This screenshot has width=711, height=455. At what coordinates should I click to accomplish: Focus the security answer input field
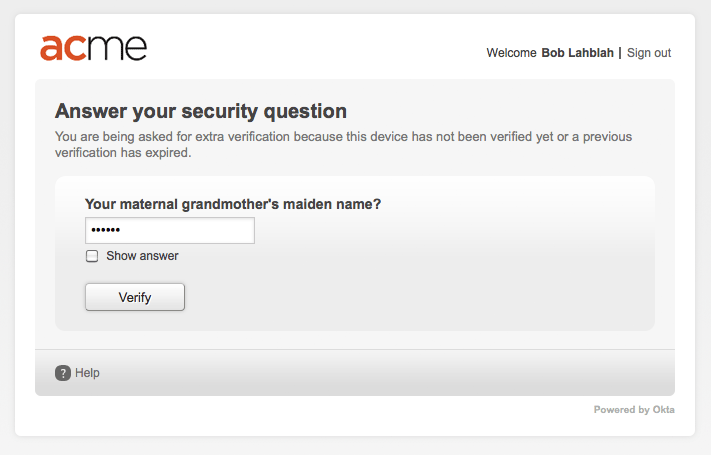[170, 231]
